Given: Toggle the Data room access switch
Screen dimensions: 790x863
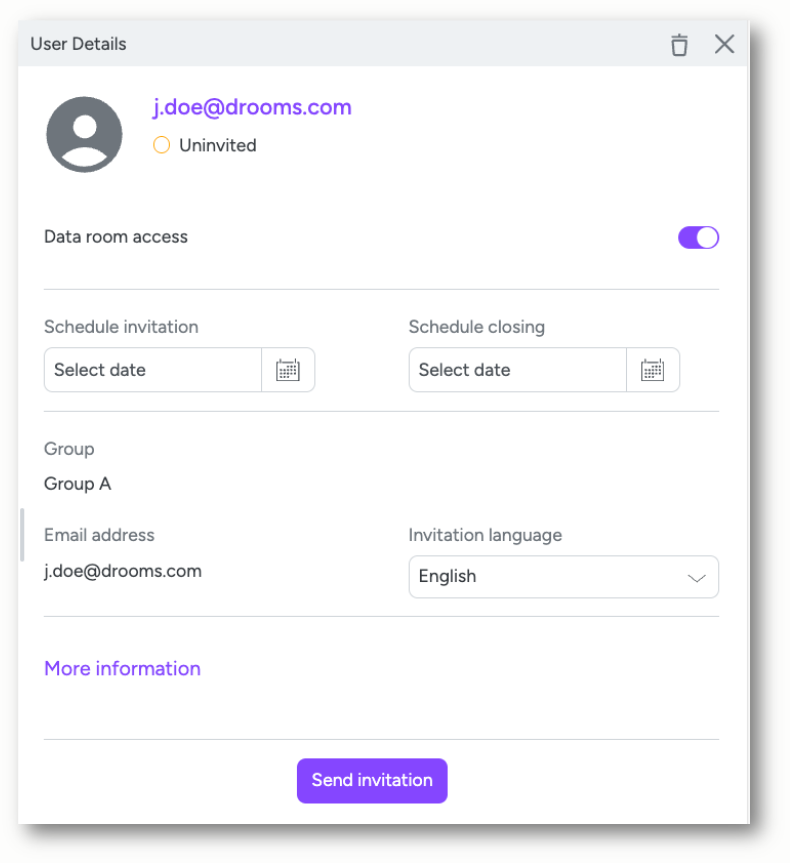Looking at the screenshot, I should (698, 238).
